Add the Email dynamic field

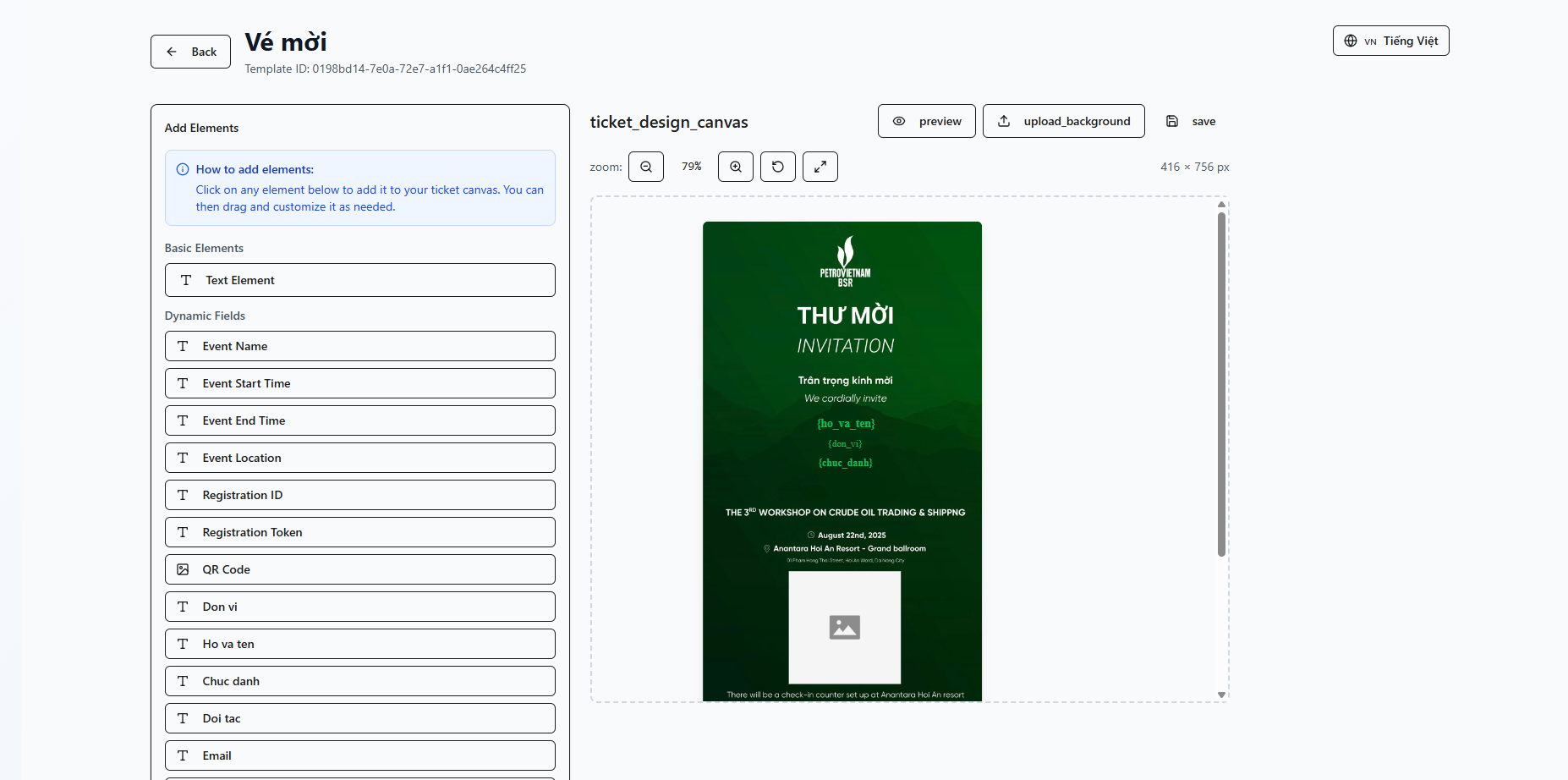(359, 755)
